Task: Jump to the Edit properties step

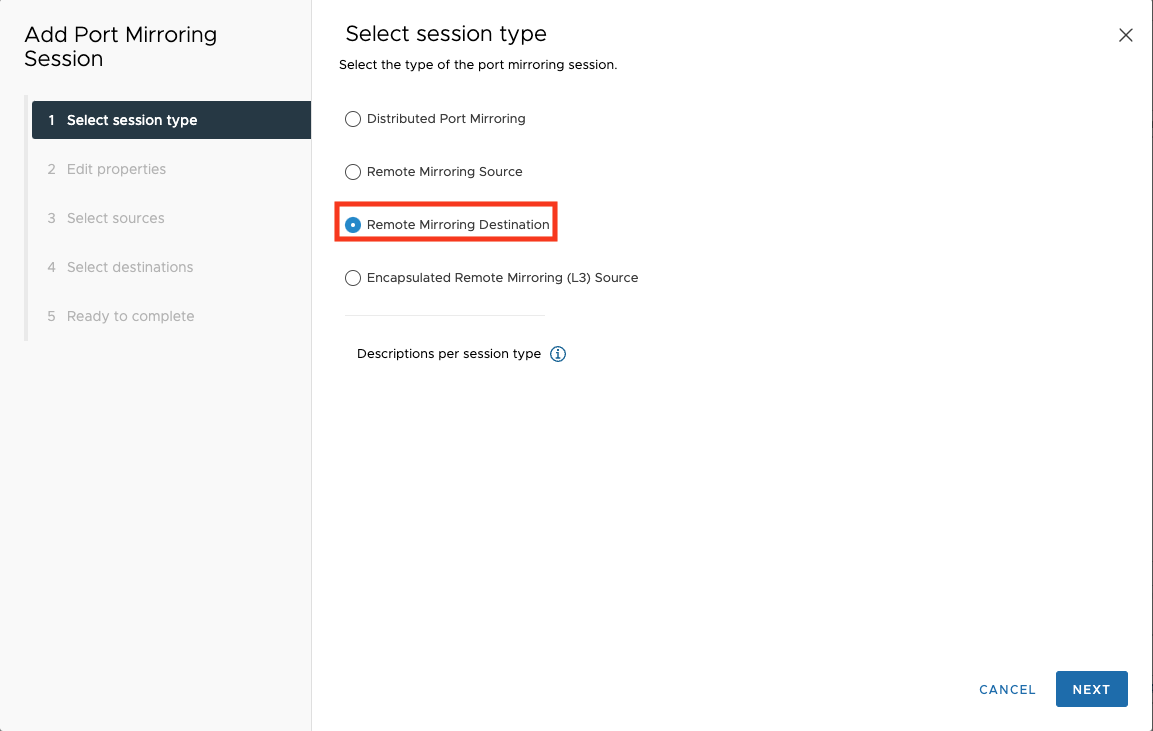Action: coord(116,169)
